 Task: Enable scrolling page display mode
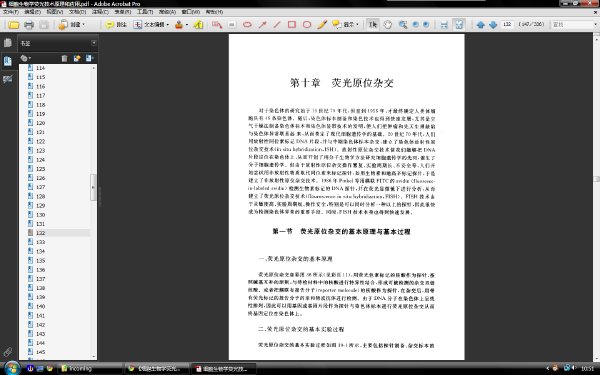click(x=444, y=25)
